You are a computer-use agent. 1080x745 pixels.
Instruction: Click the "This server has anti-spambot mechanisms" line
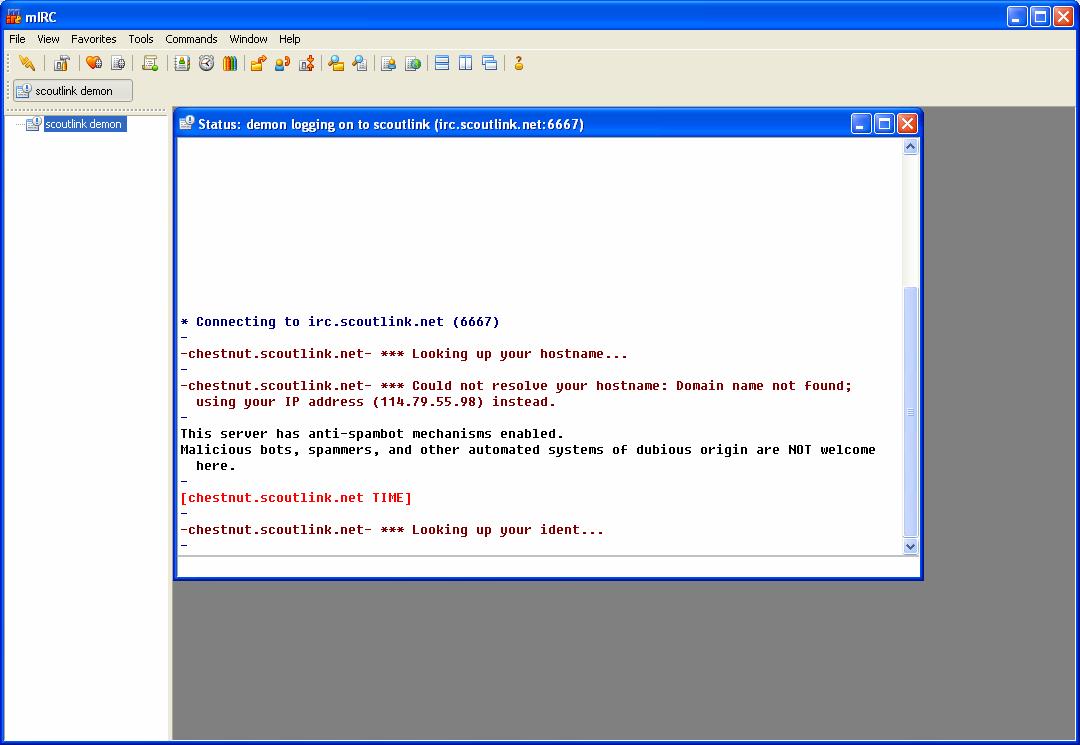pos(372,434)
